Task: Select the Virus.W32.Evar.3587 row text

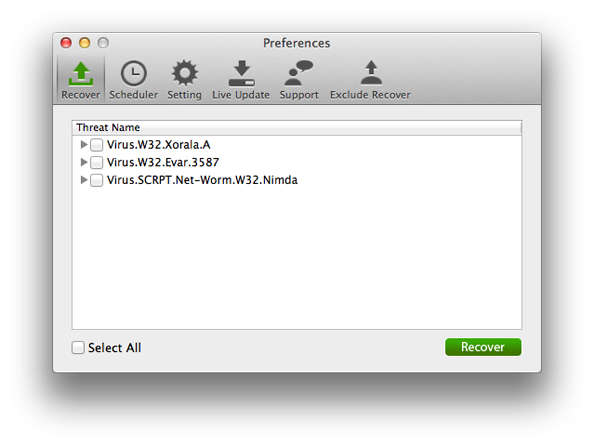Action: (x=163, y=163)
